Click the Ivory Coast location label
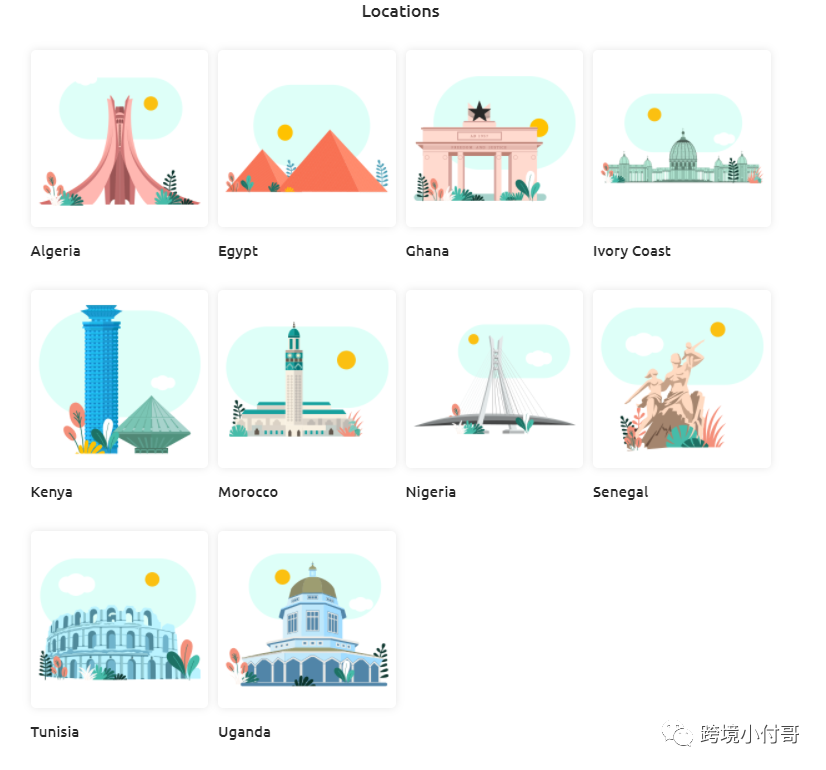The width and height of the screenshot is (826, 770). [x=632, y=251]
